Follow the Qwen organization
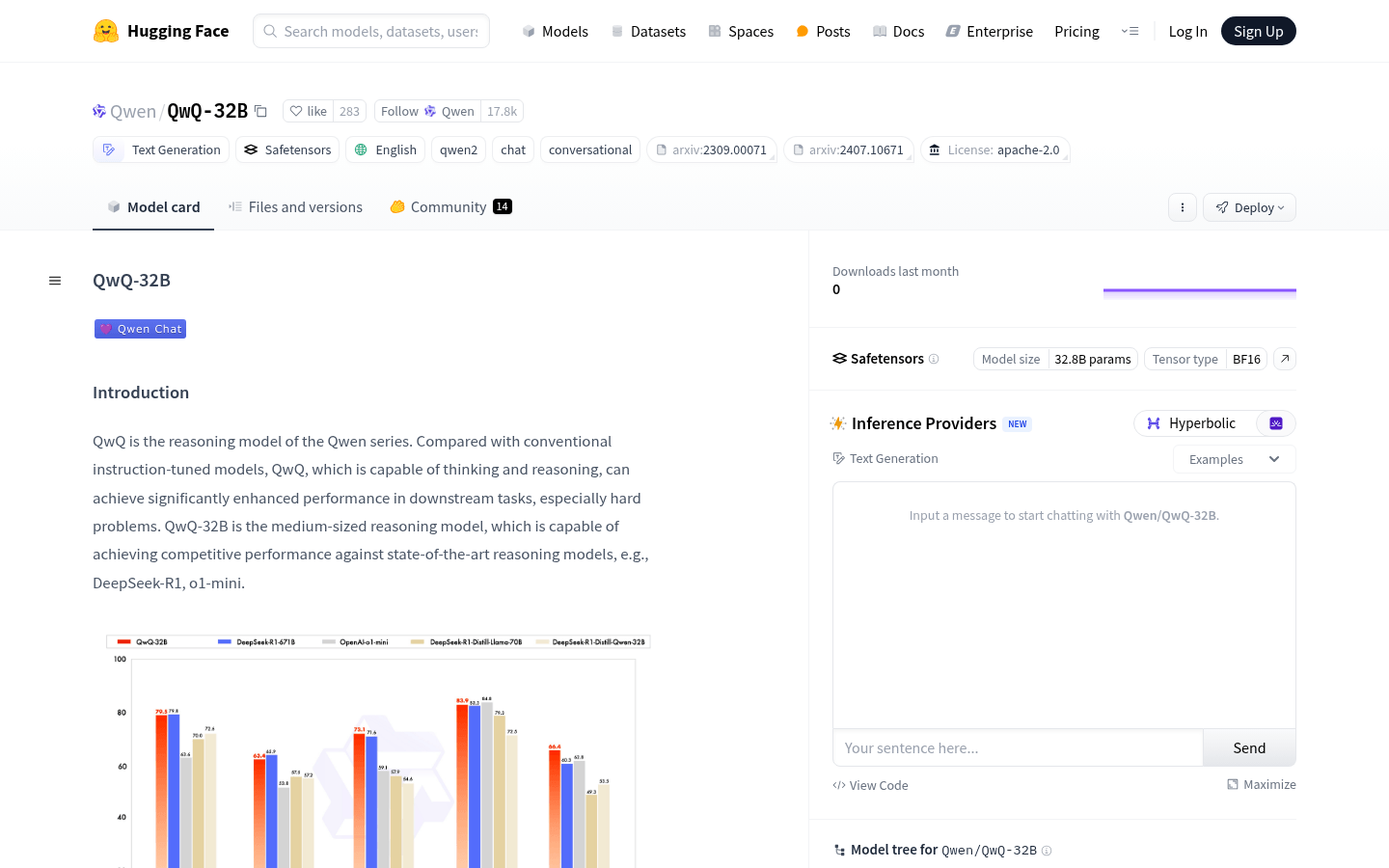Viewport: 1389px width, 868px height. point(427,111)
